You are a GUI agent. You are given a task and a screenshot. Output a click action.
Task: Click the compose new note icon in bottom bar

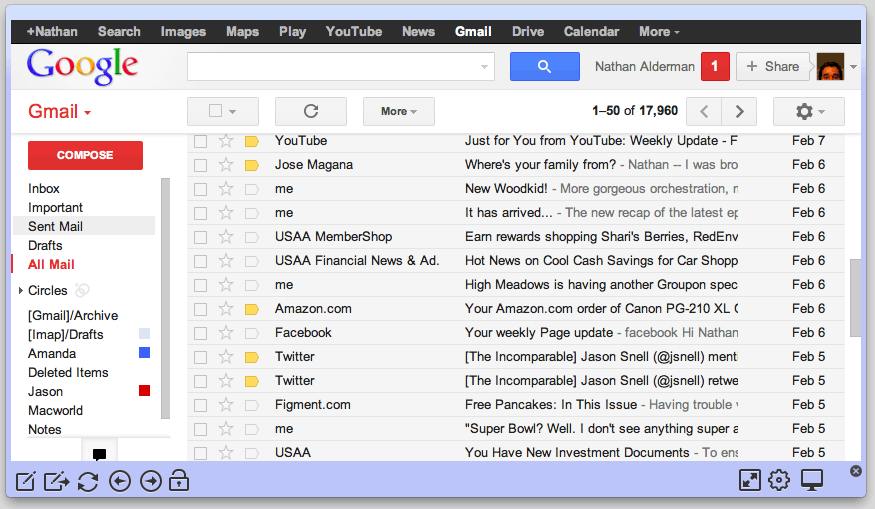25,481
